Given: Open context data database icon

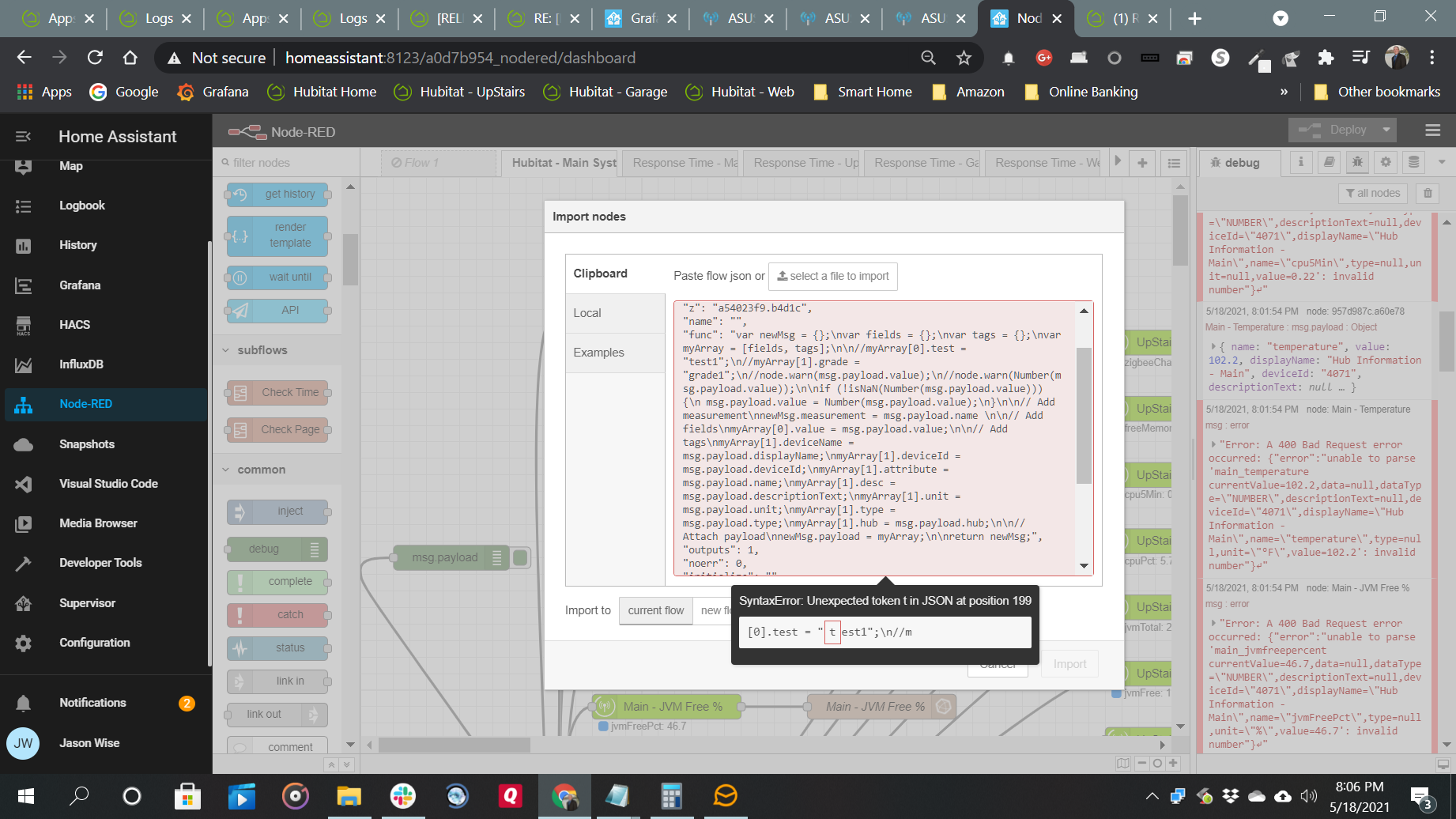Looking at the screenshot, I should point(1414,162).
